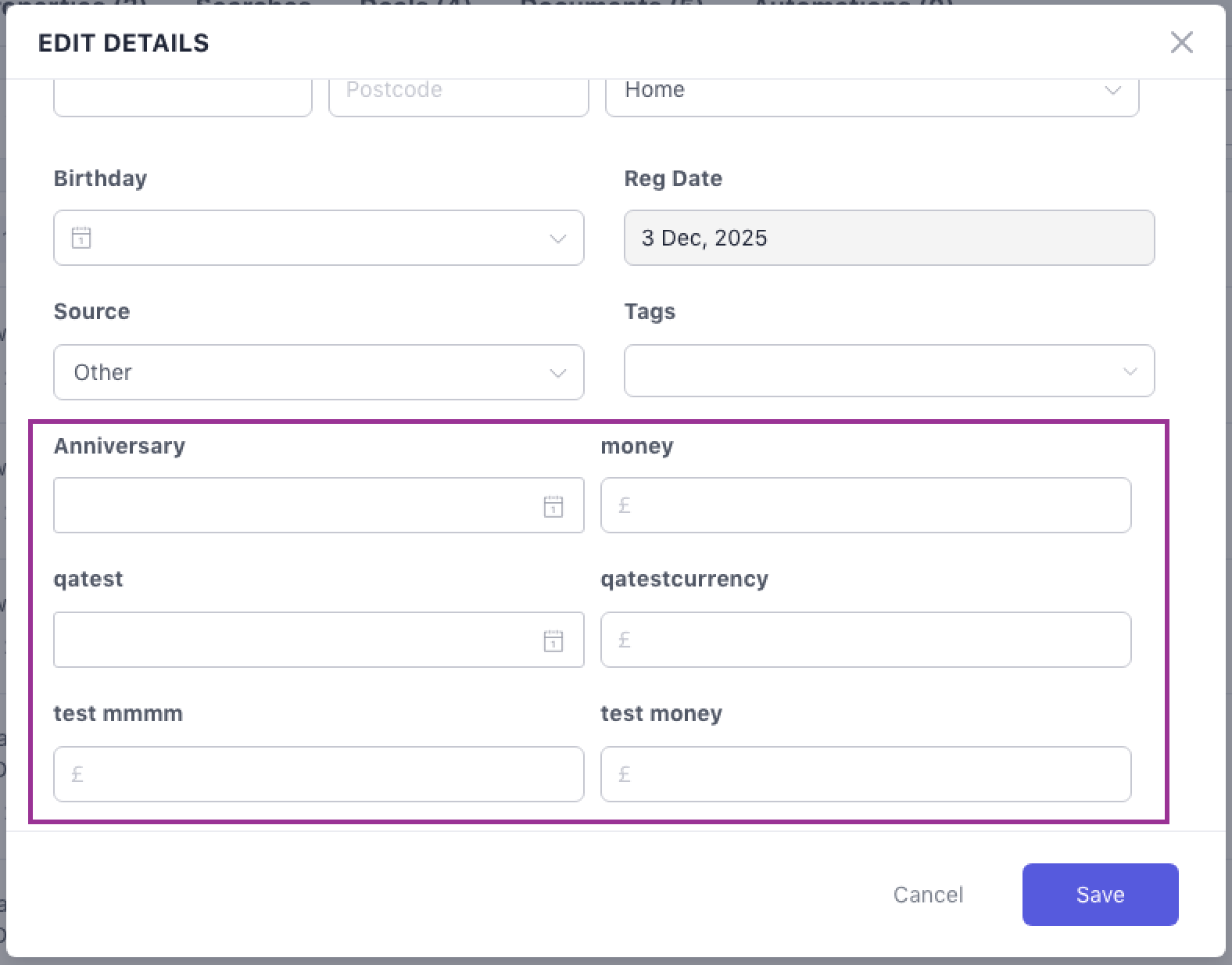Click the Edit Details dialog title

click(x=124, y=43)
